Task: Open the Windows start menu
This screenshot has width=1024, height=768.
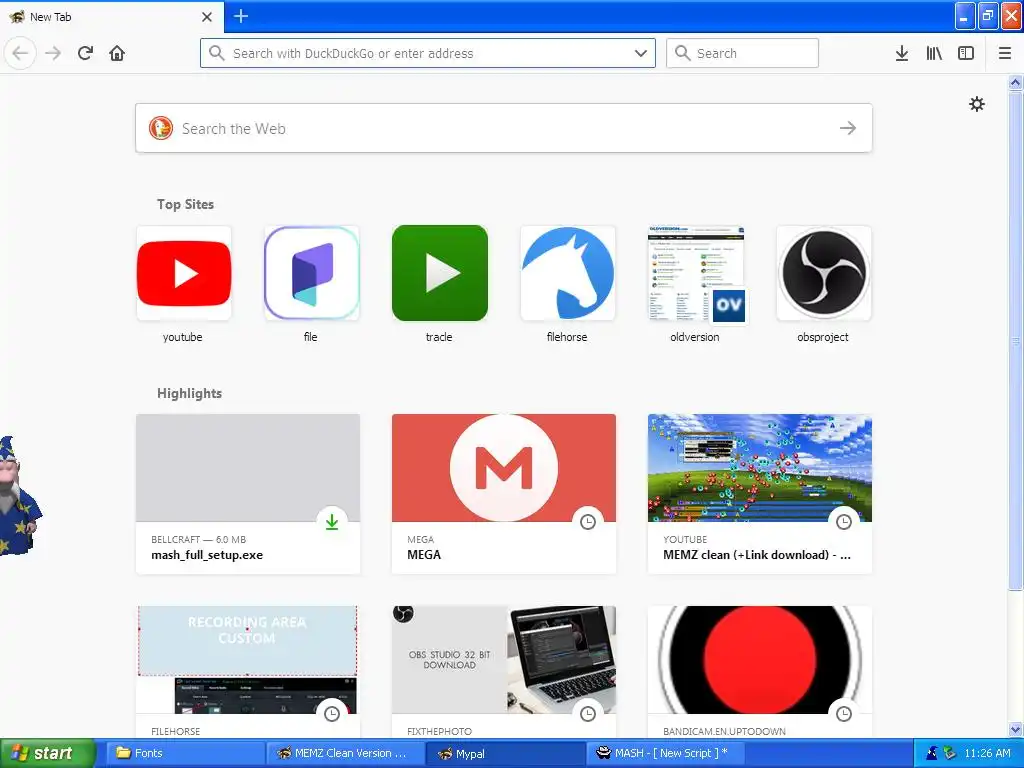Action: [47, 754]
